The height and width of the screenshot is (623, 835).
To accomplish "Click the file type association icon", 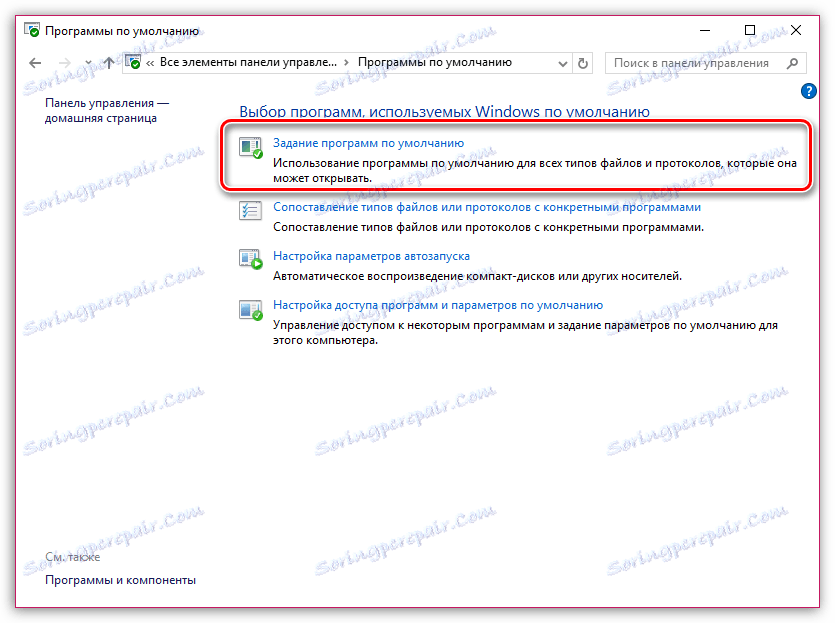I will tap(250, 211).
